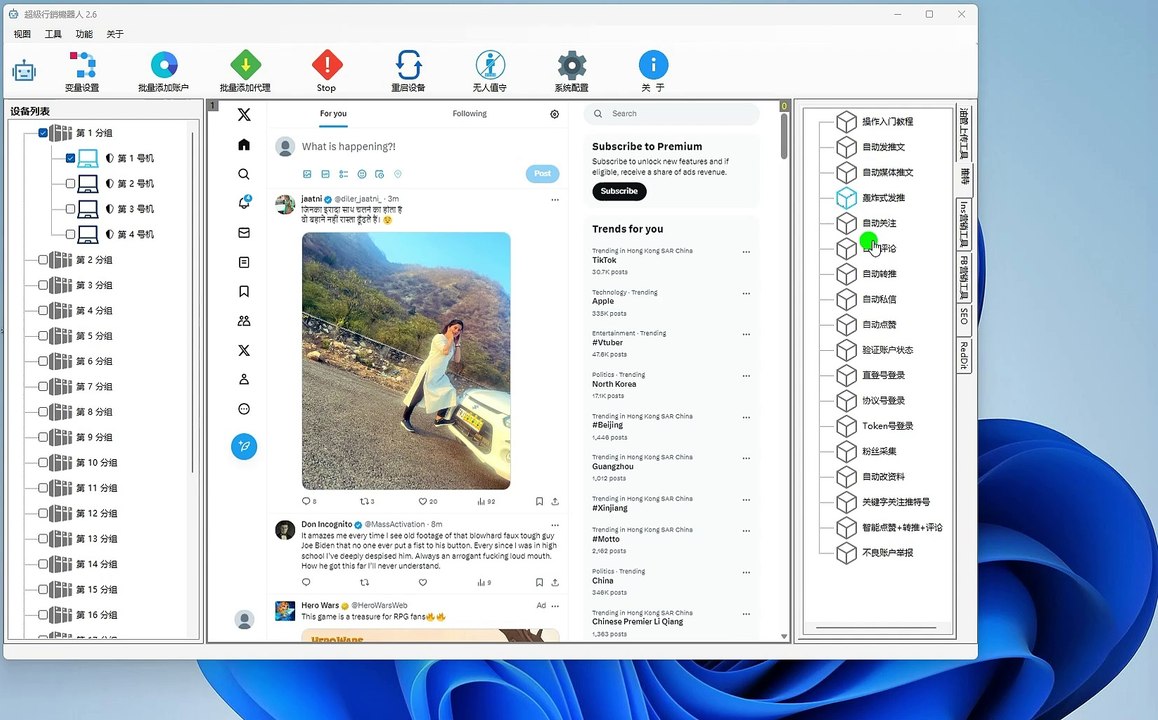Switch to the RedDit vertical tab
Screen dimensions: 1158x720
[964, 355]
